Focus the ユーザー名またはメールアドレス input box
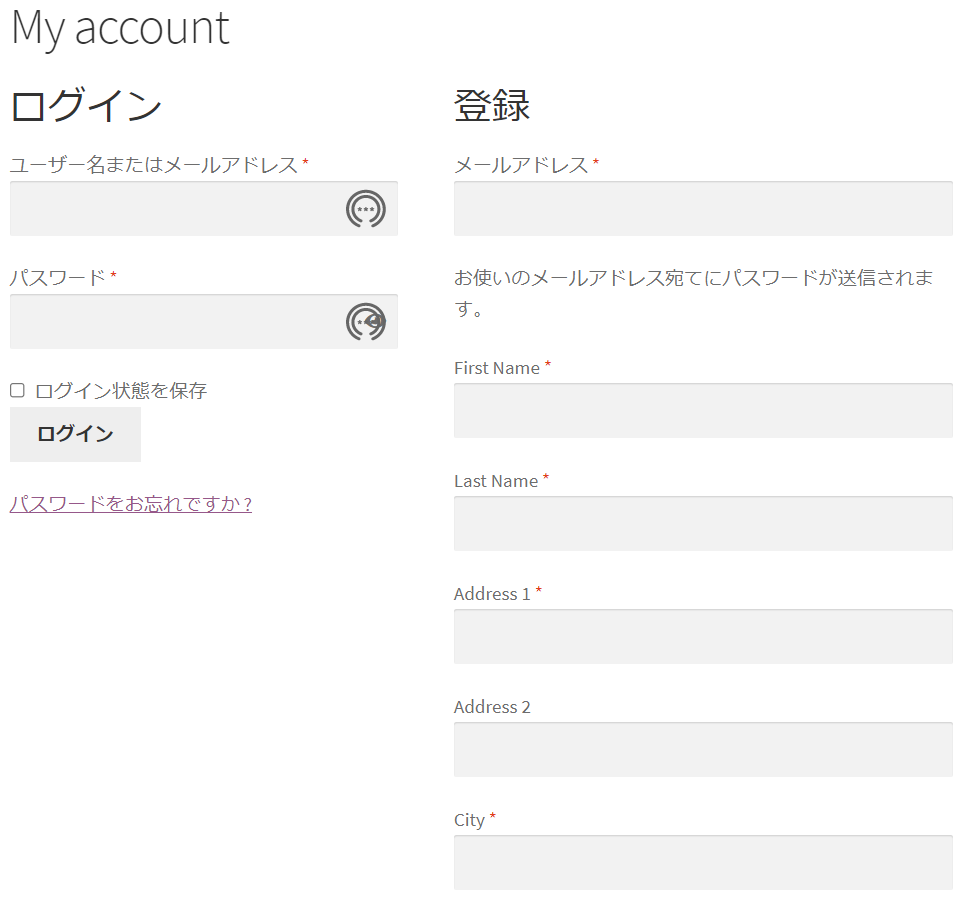Viewport: 980px width, 908px height. [x=204, y=209]
